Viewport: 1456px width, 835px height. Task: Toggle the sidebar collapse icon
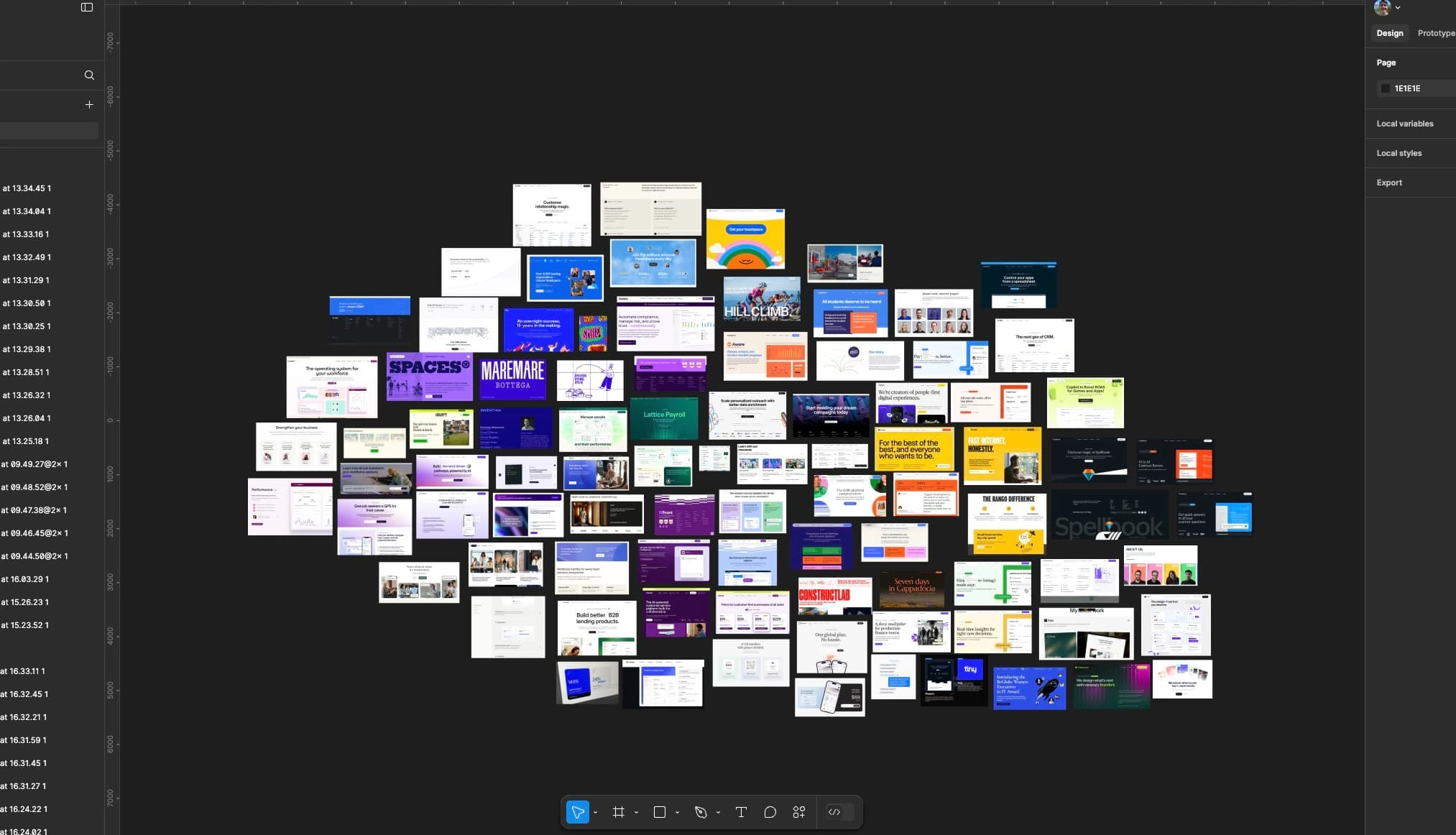[x=87, y=7]
